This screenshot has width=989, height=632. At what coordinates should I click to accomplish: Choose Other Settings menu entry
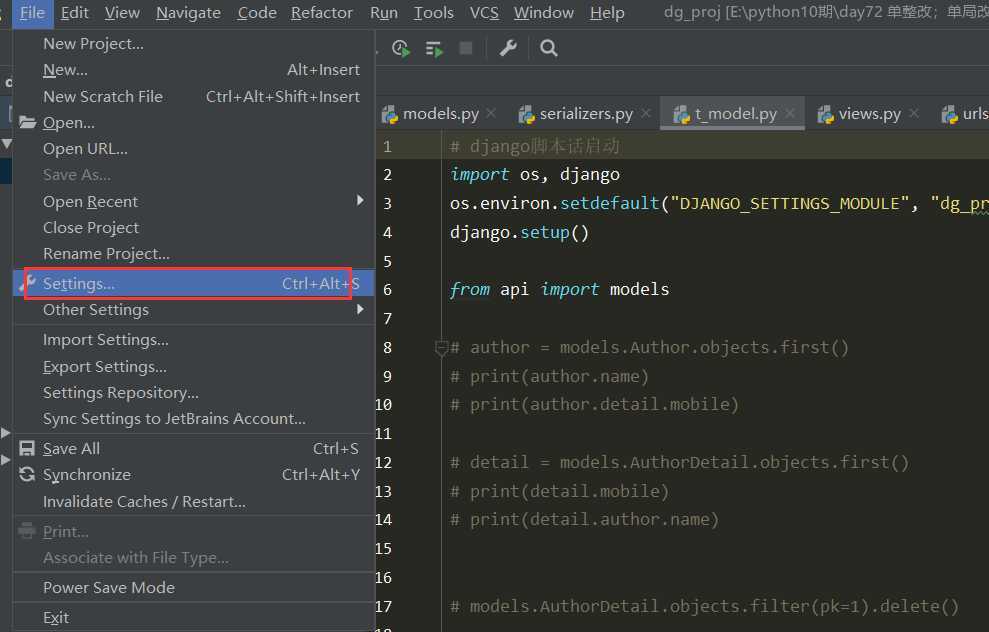(x=194, y=310)
